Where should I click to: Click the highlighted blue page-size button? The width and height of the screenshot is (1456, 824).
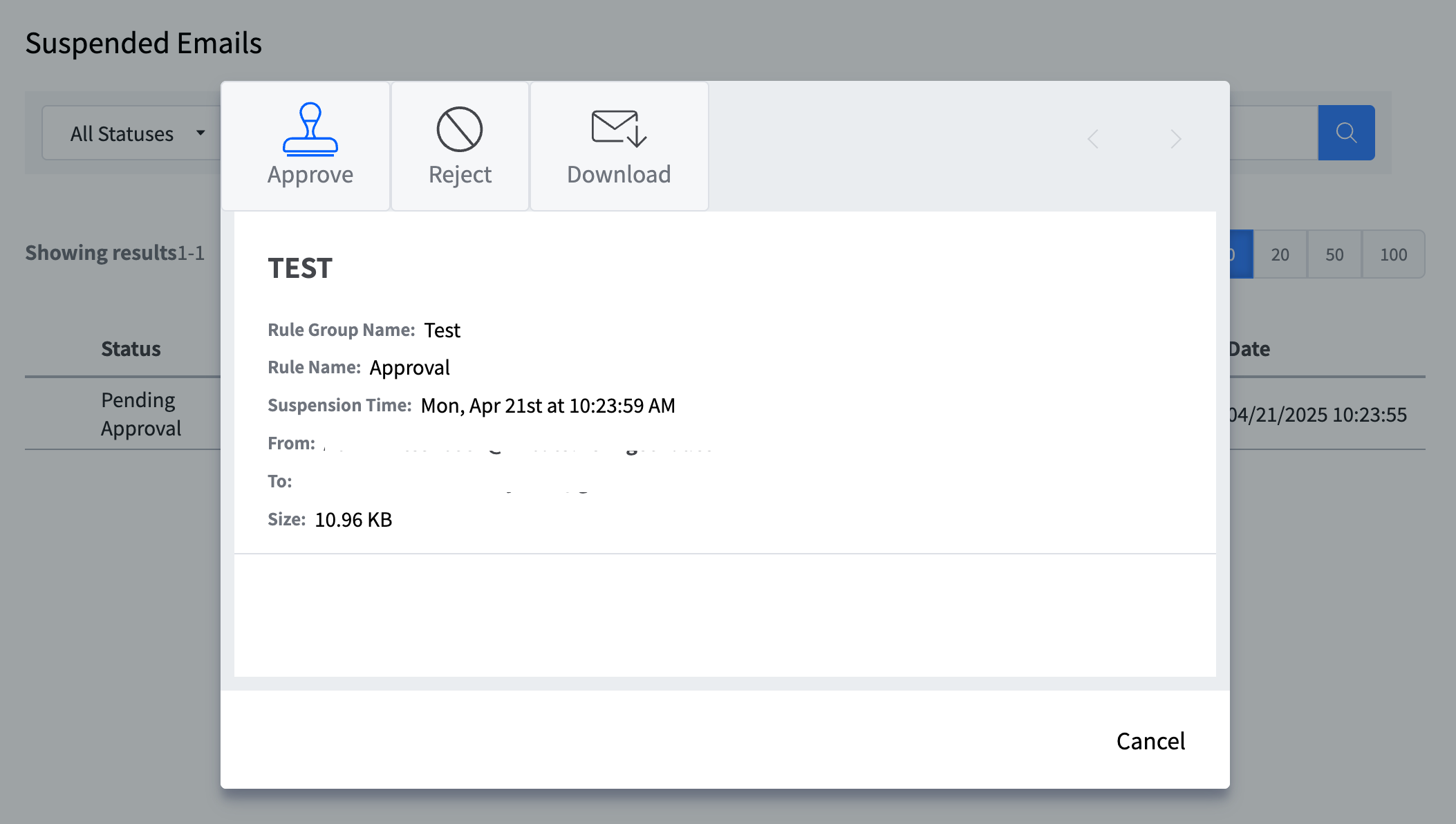[1242, 254]
